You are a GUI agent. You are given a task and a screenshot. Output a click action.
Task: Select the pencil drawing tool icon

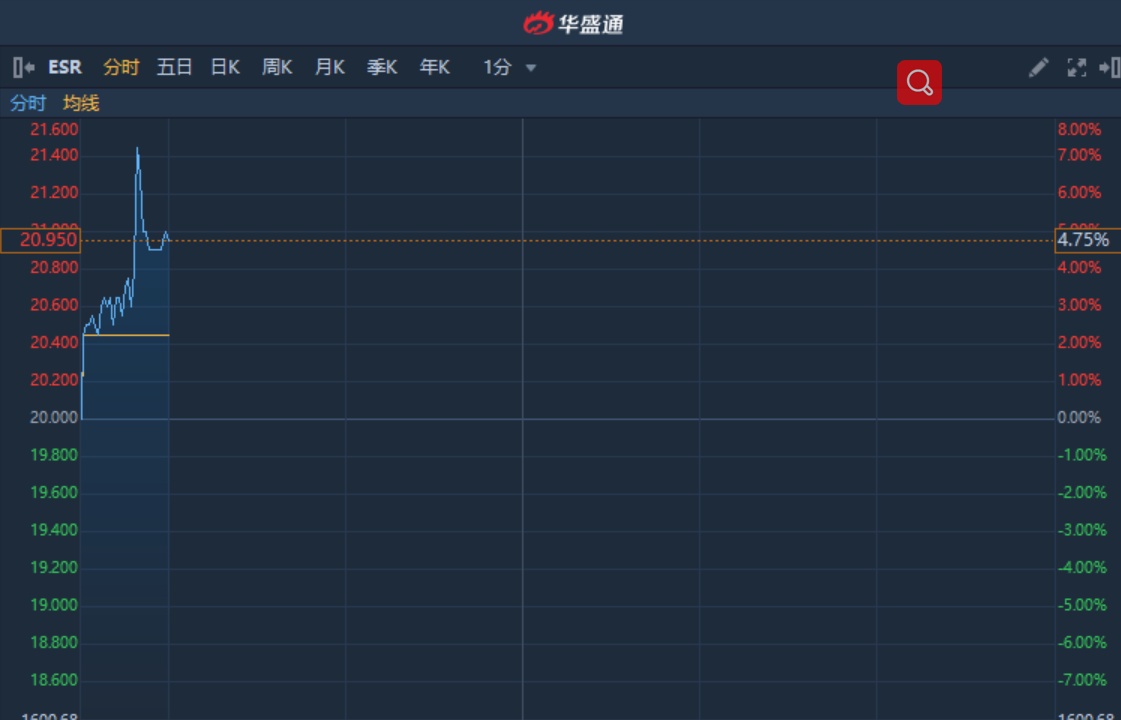tap(1038, 67)
